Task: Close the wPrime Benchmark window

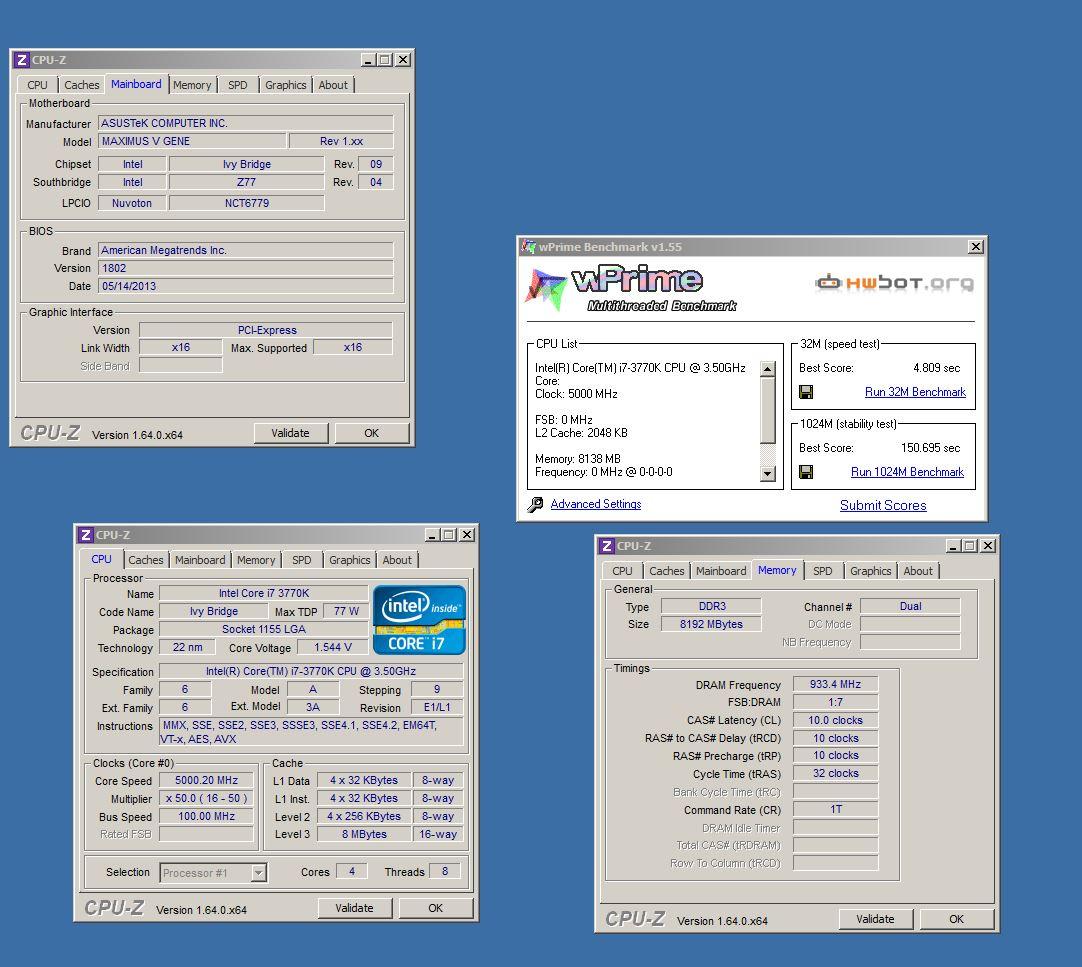Action: click(x=976, y=246)
